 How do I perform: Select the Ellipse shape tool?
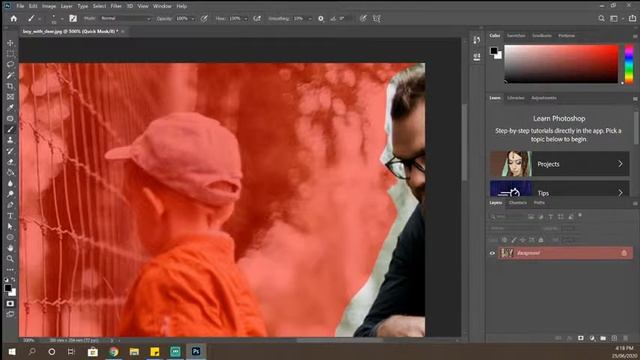click(11, 237)
